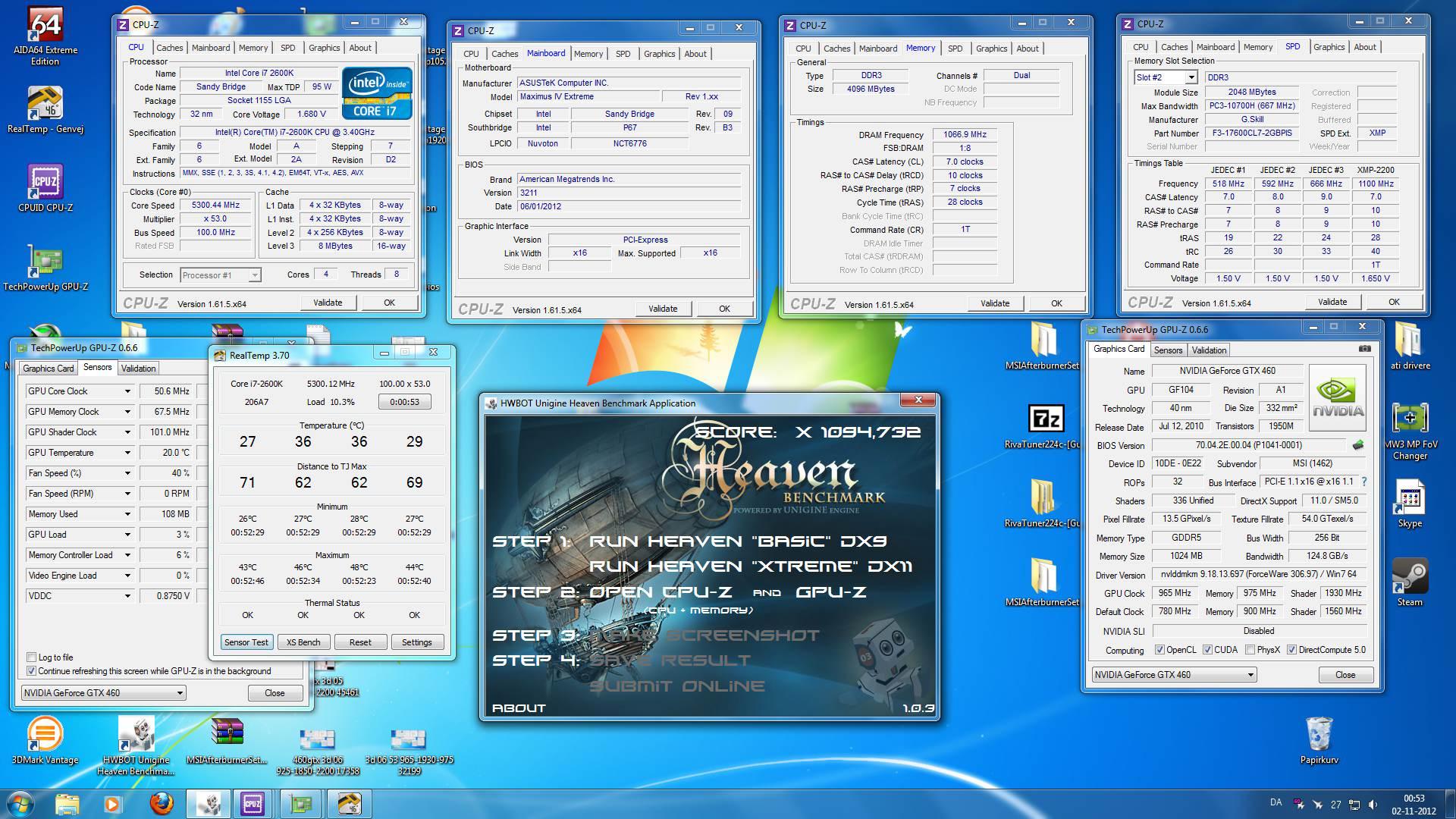This screenshot has height=819, width=1456.
Task: Open the 7z RivaTuner224c archive icon
Action: [x=1045, y=425]
